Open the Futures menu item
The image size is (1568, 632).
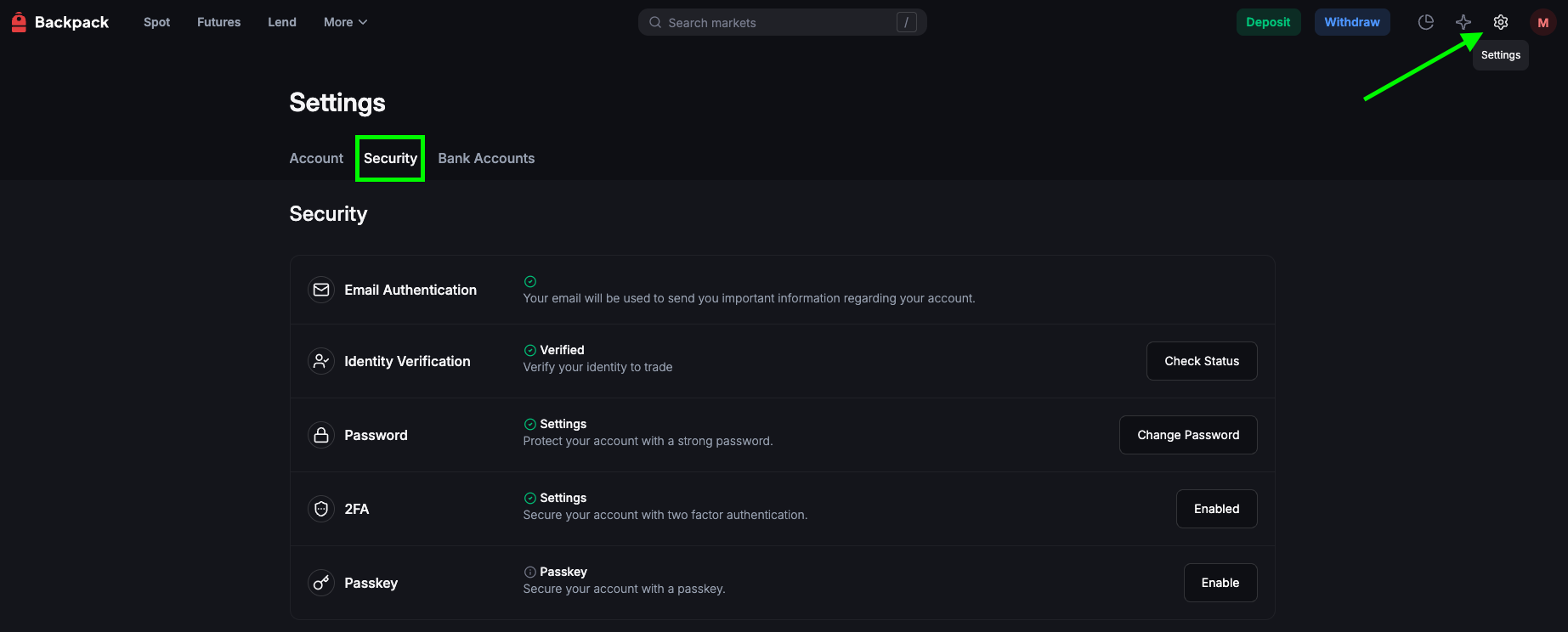218,22
